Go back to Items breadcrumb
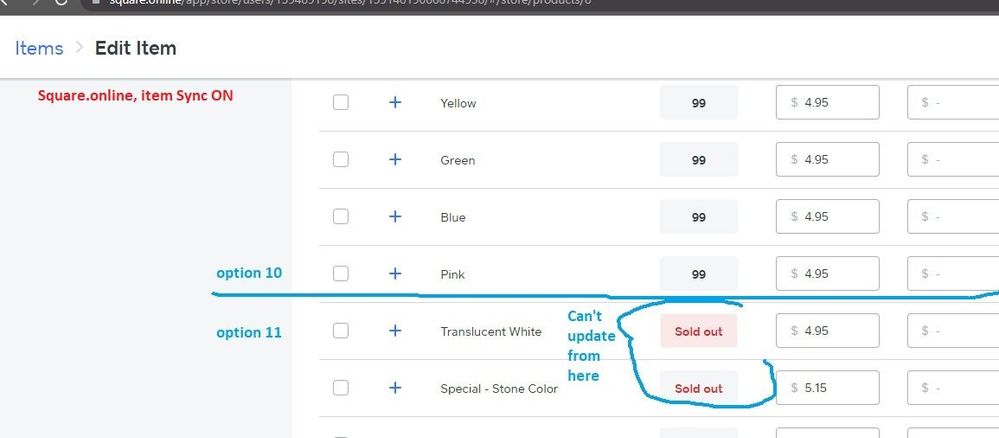Viewport: 999px width, 438px height. tap(39, 48)
